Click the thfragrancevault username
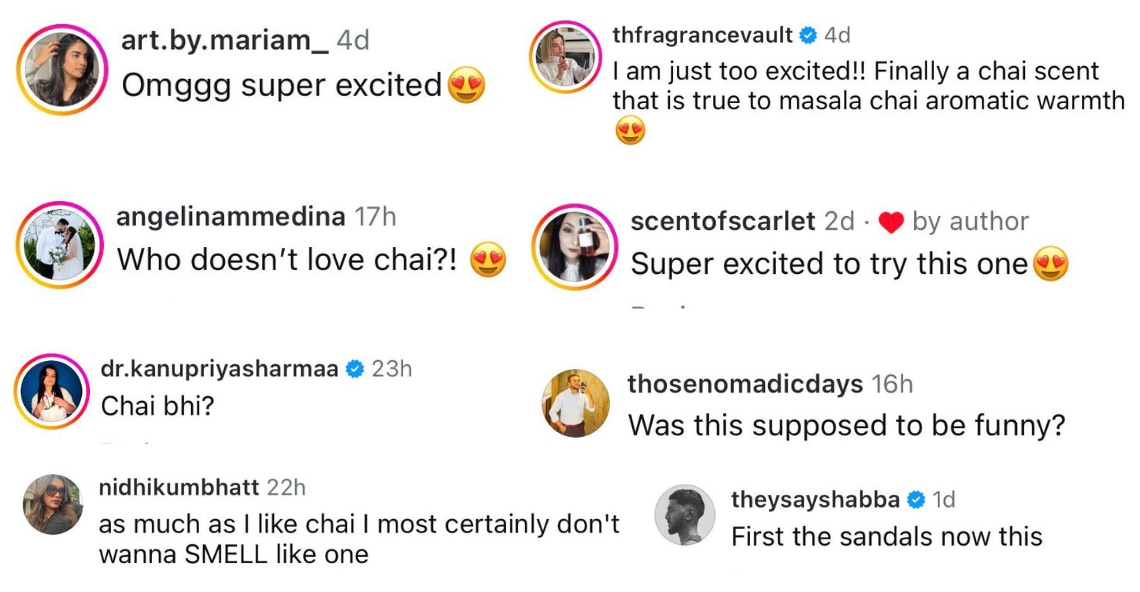1140x592 pixels. pos(702,35)
